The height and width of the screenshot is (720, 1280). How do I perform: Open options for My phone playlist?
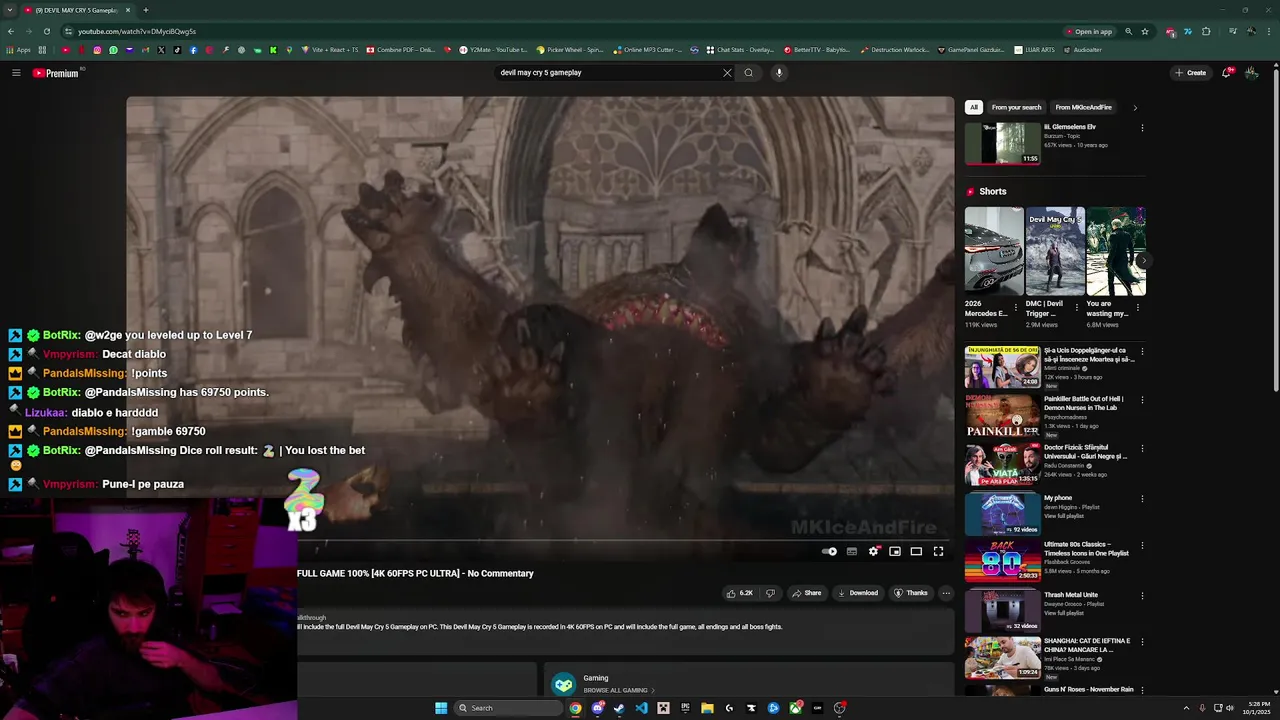point(1142,499)
